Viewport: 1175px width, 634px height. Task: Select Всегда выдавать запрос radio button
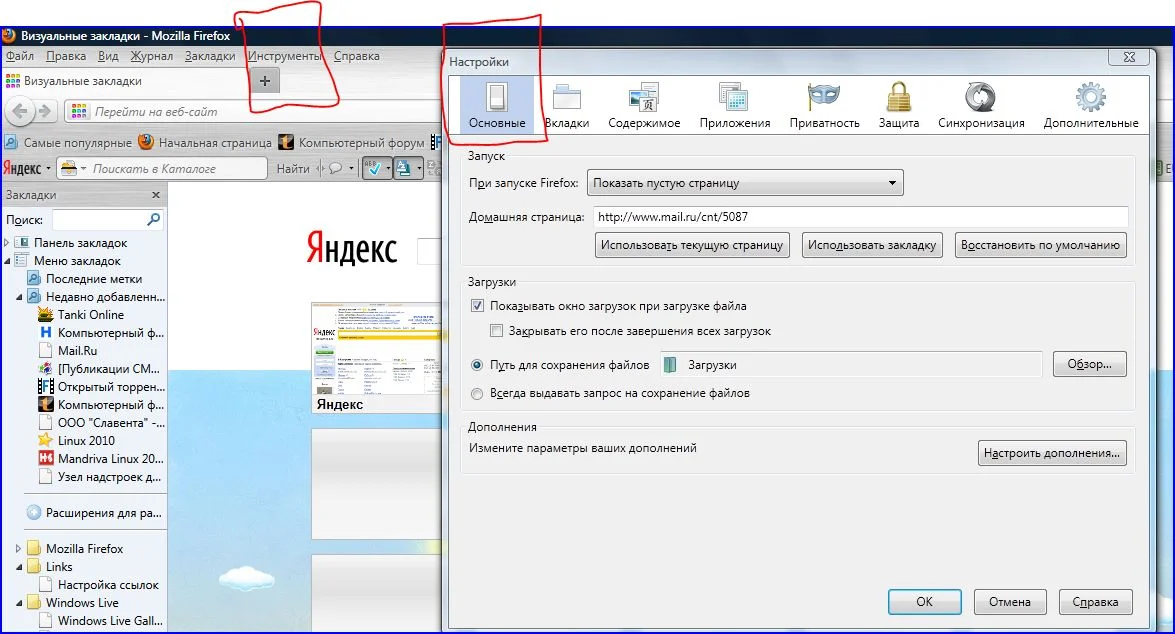[477, 393]
